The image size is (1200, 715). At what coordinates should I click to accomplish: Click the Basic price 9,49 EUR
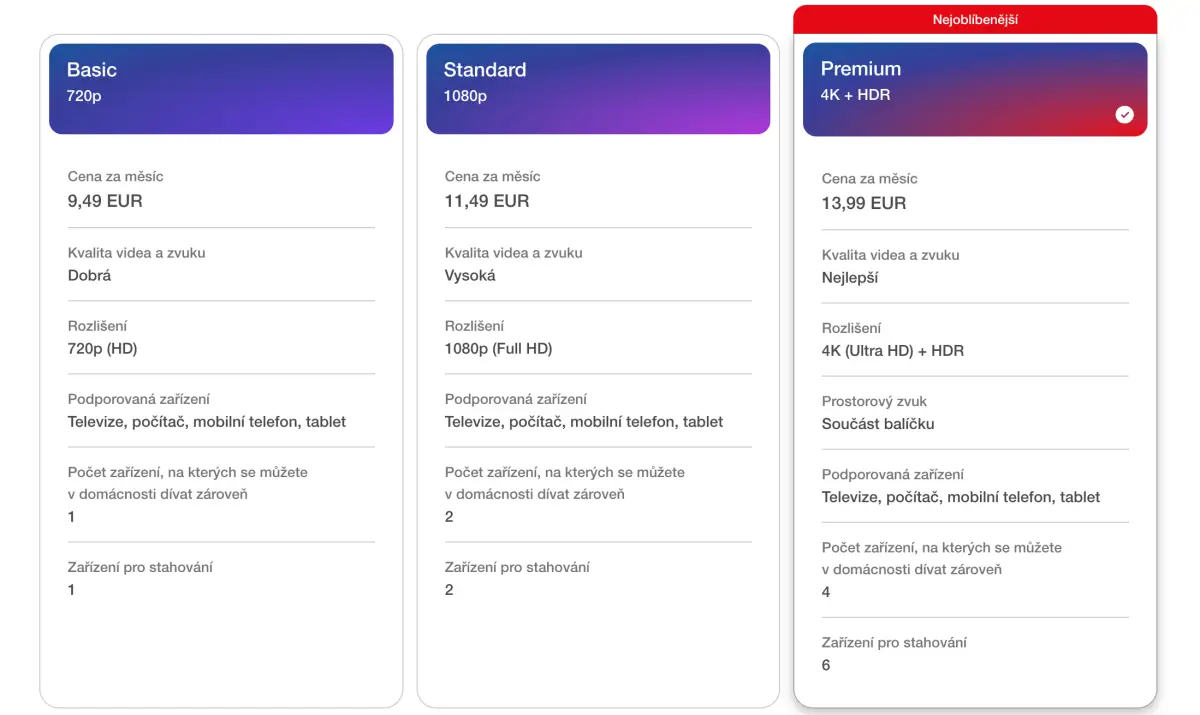tap(105, 201)
